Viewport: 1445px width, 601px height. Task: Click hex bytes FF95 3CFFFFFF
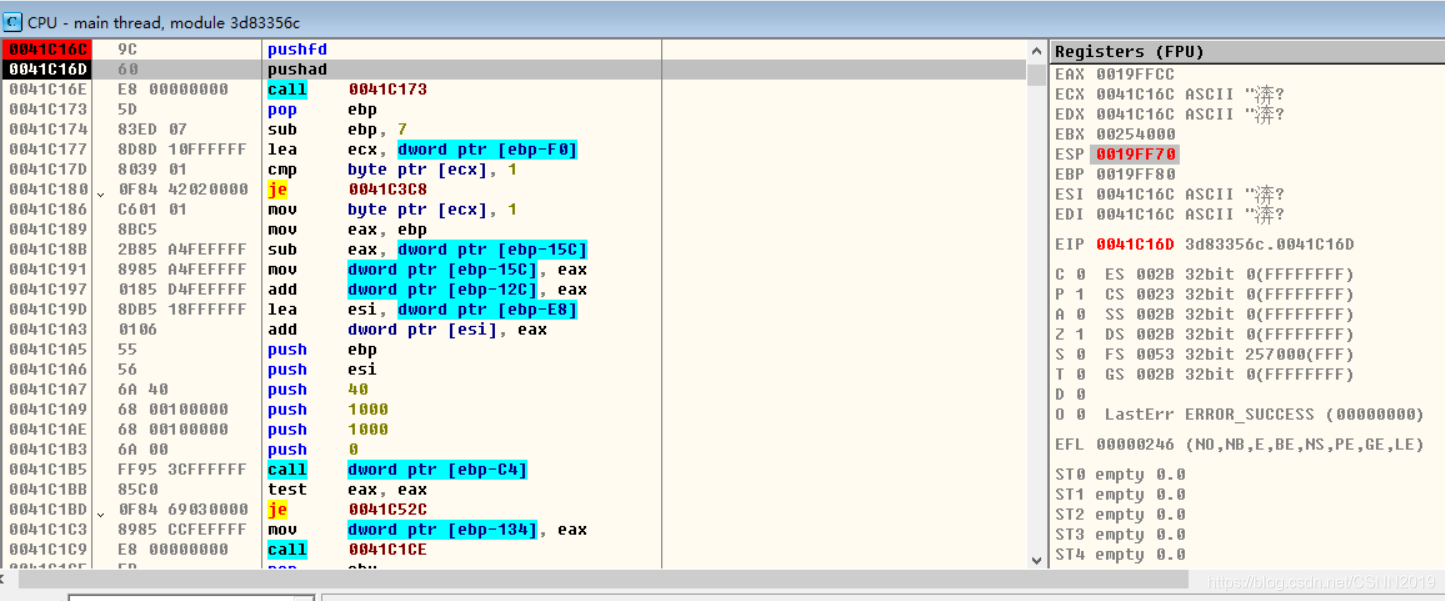tap(182, 469)
